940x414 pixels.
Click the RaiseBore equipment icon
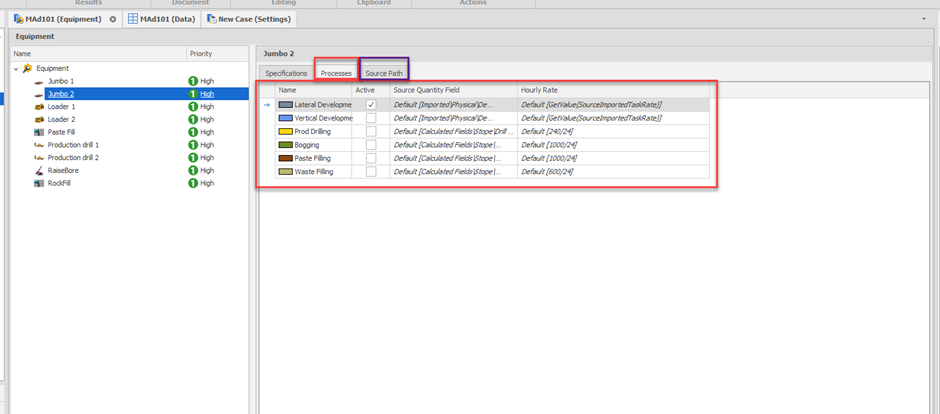[x=38, y=171]
